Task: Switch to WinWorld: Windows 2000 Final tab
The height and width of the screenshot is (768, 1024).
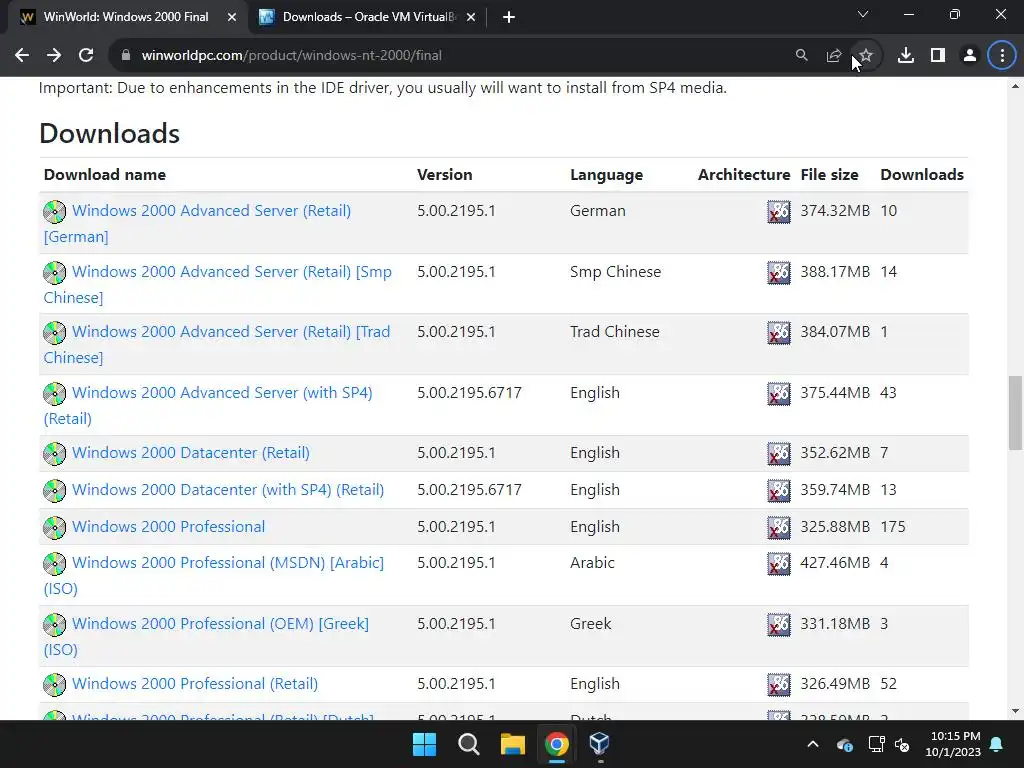Action: 125,17
